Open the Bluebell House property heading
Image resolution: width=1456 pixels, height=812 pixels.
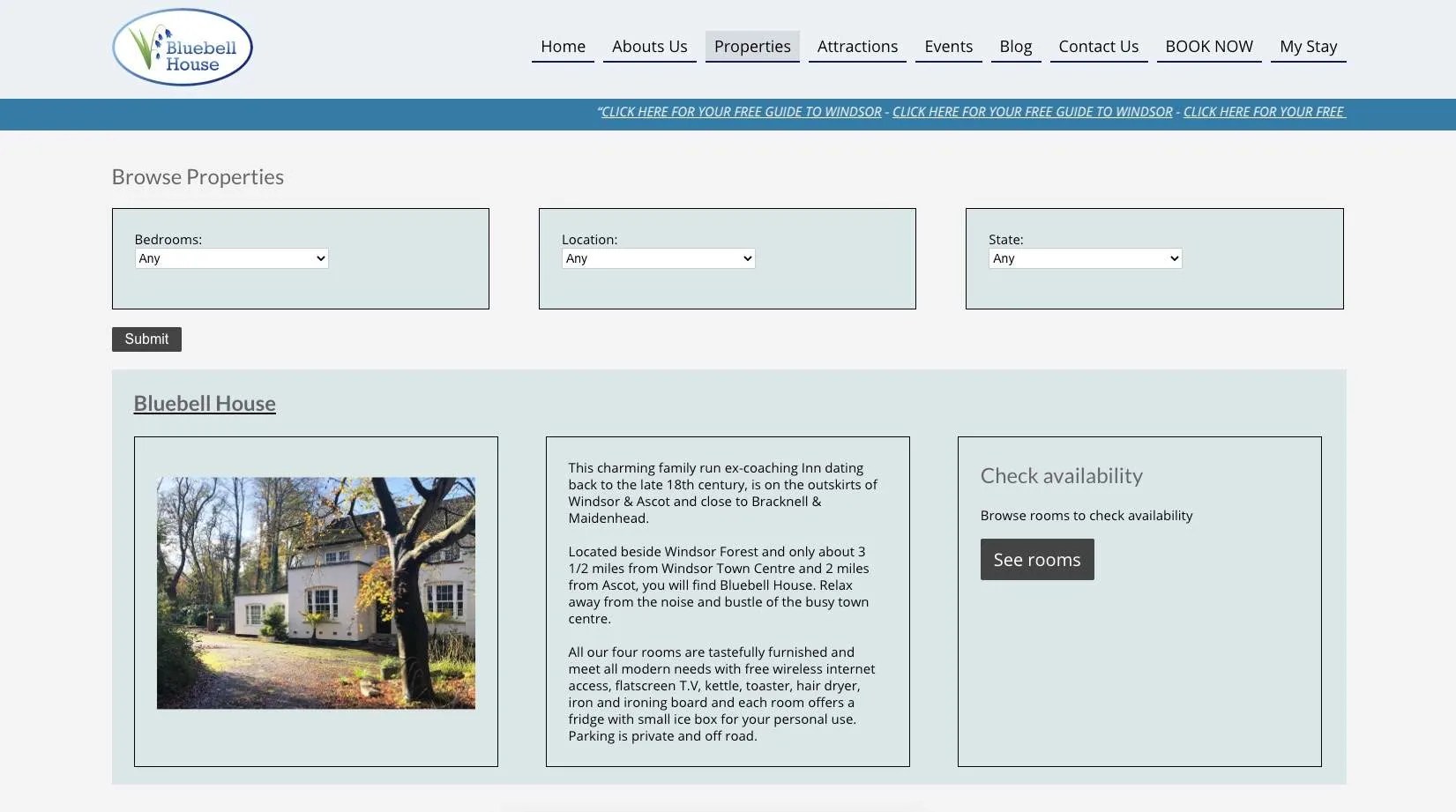pyautogui.click(x=204, y=403)
